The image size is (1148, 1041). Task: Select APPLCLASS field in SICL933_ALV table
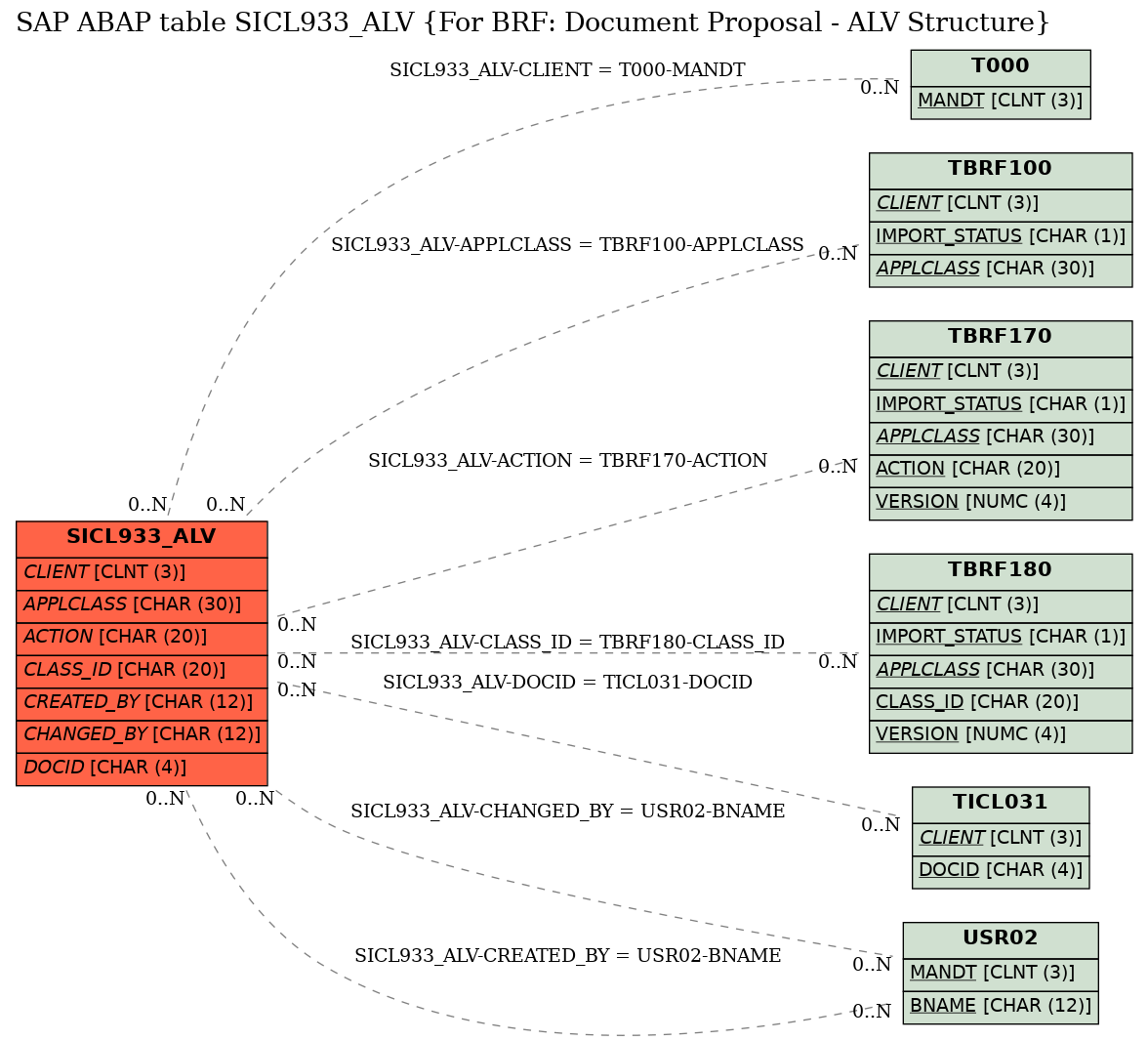[142, 606]
